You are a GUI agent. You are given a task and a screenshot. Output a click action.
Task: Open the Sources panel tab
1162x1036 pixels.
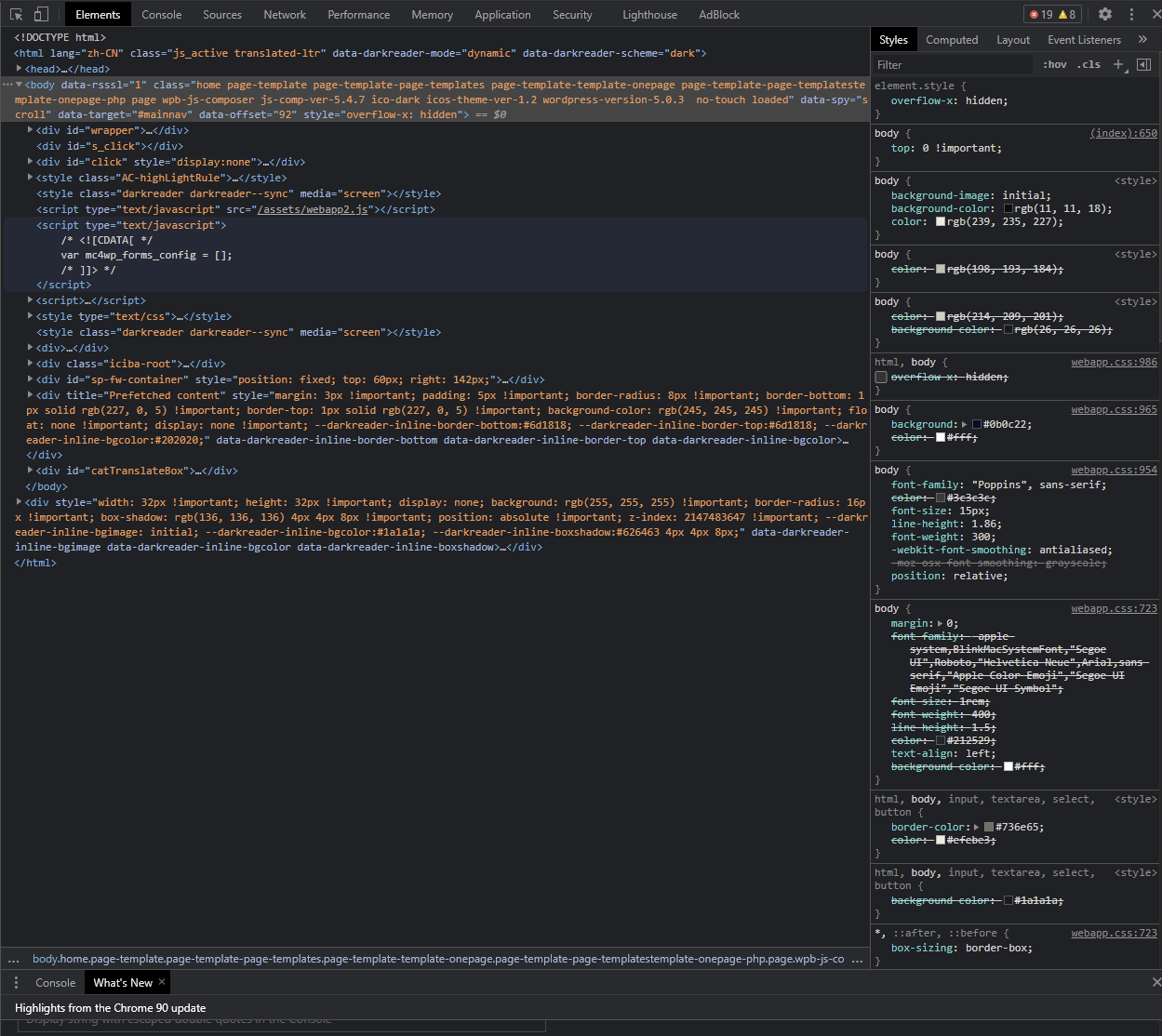(222, 15)
